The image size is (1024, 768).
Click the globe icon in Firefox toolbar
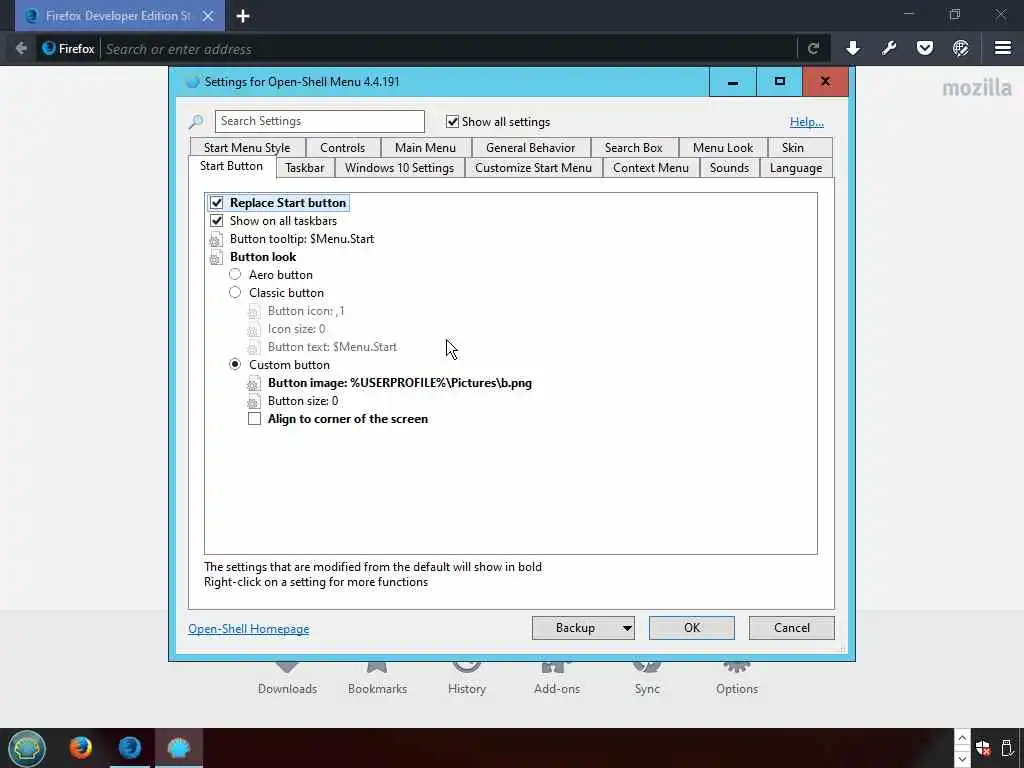tap(961, 48)
